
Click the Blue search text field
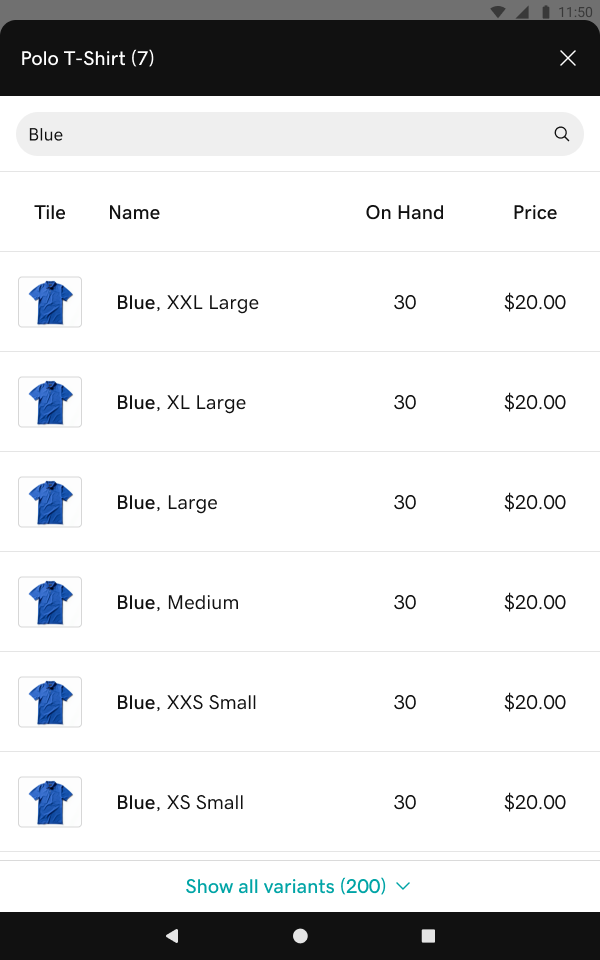click(280, 134)
